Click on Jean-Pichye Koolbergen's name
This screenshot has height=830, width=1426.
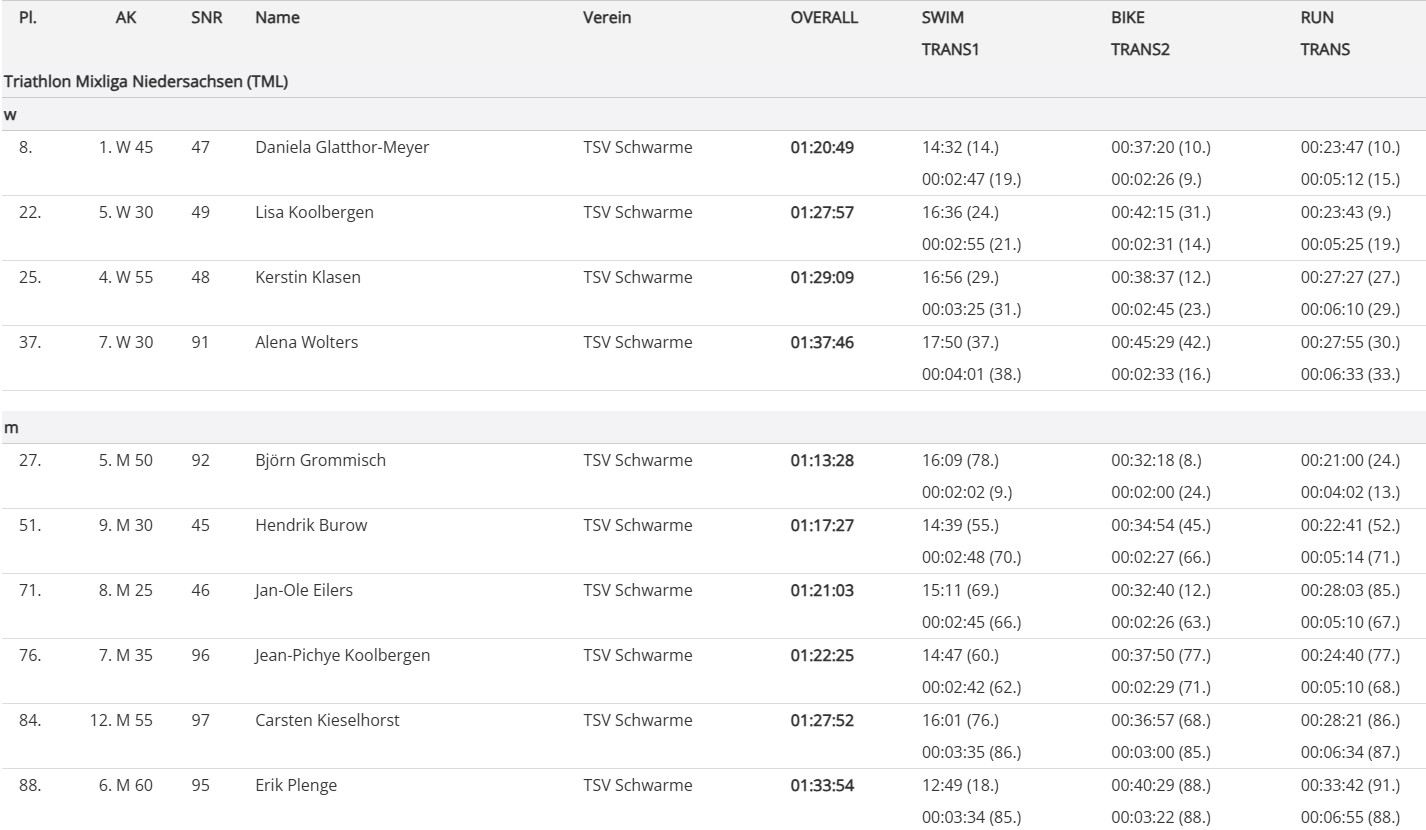click(x=342, y=655)
